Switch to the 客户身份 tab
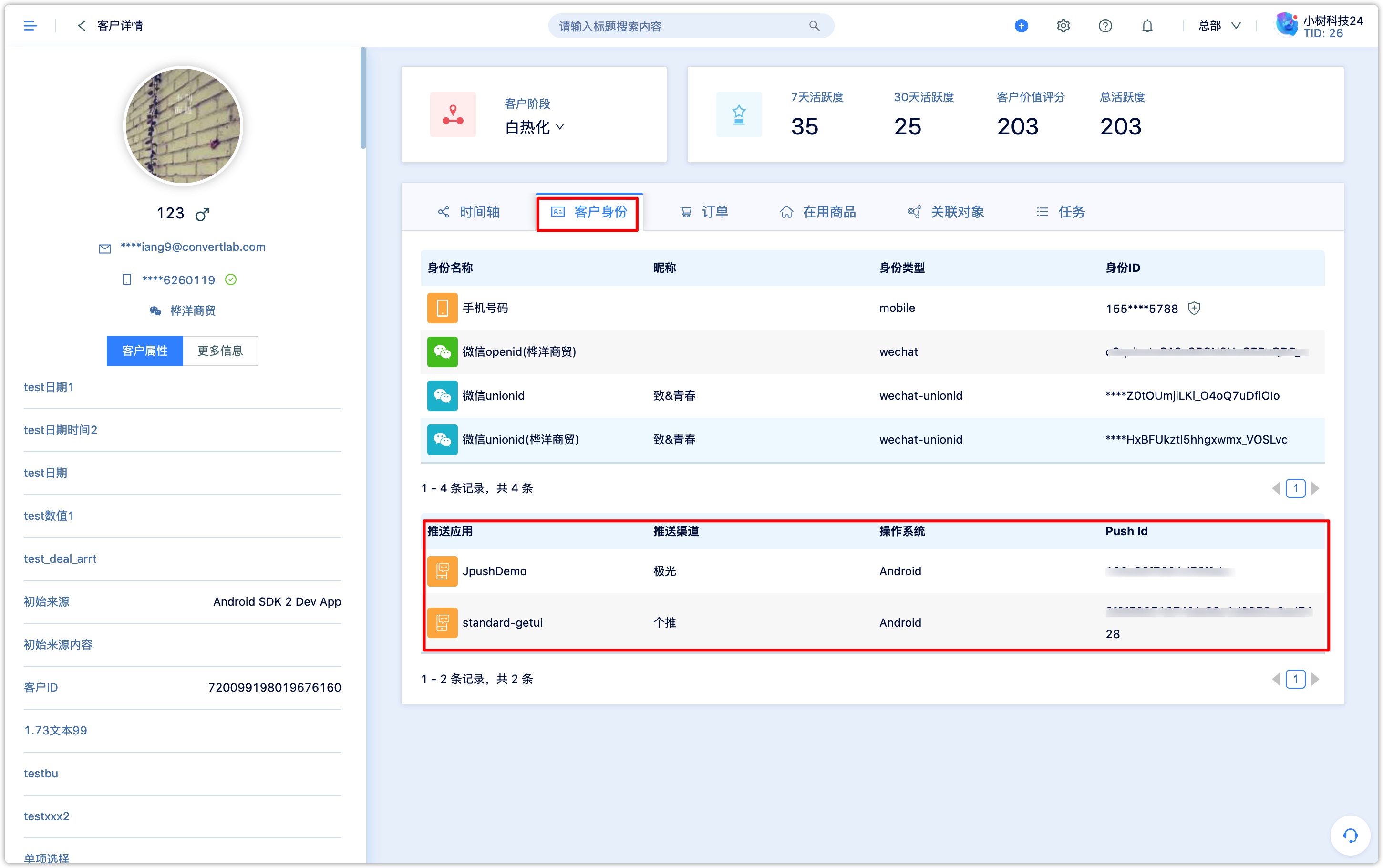The width and height of the screenshot is (1383, 868). [589, 212]
